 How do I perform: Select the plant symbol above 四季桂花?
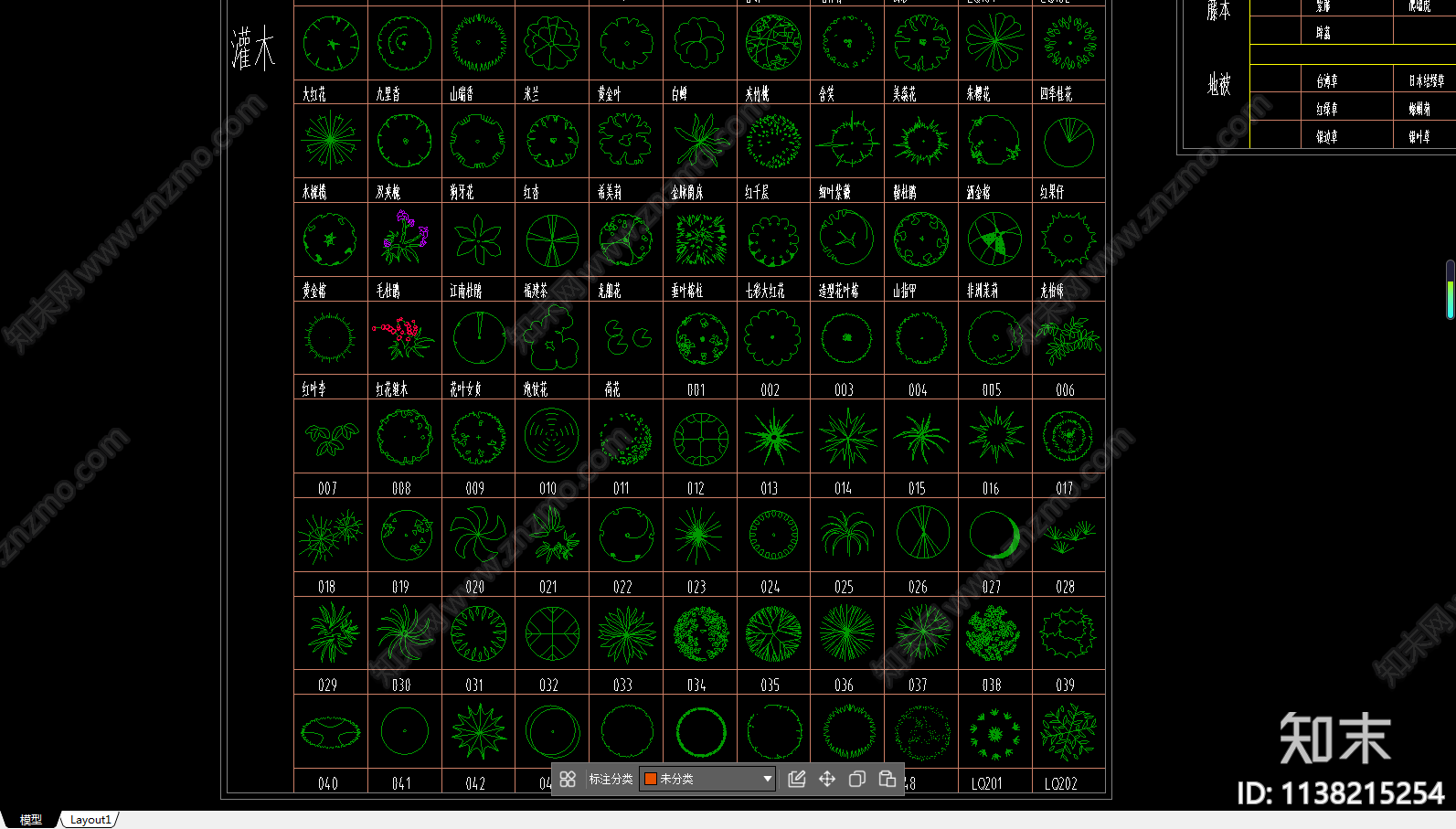[x=1068, y=43]
